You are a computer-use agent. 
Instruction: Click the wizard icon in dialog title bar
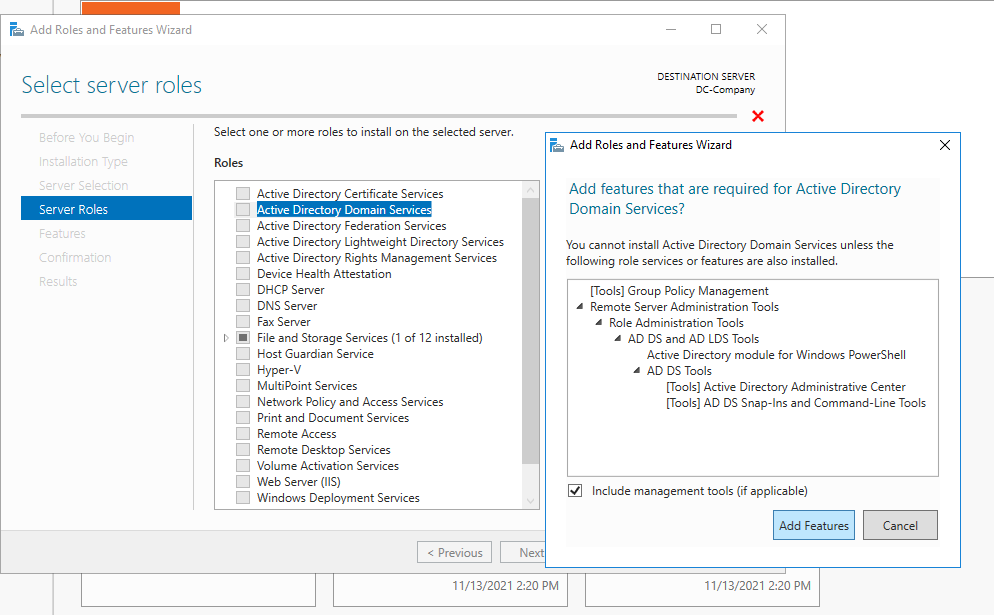point(557,145)
